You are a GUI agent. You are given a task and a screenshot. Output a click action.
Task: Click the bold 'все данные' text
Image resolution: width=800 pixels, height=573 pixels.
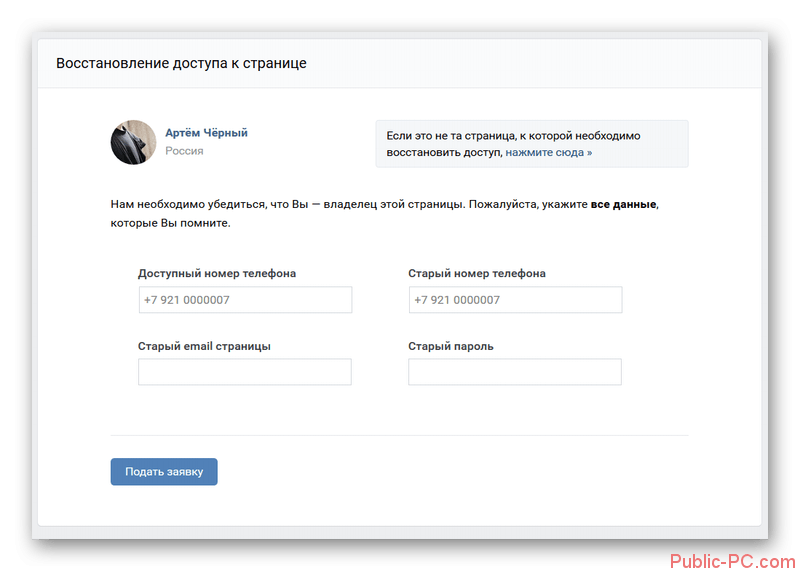pos(623,204)
